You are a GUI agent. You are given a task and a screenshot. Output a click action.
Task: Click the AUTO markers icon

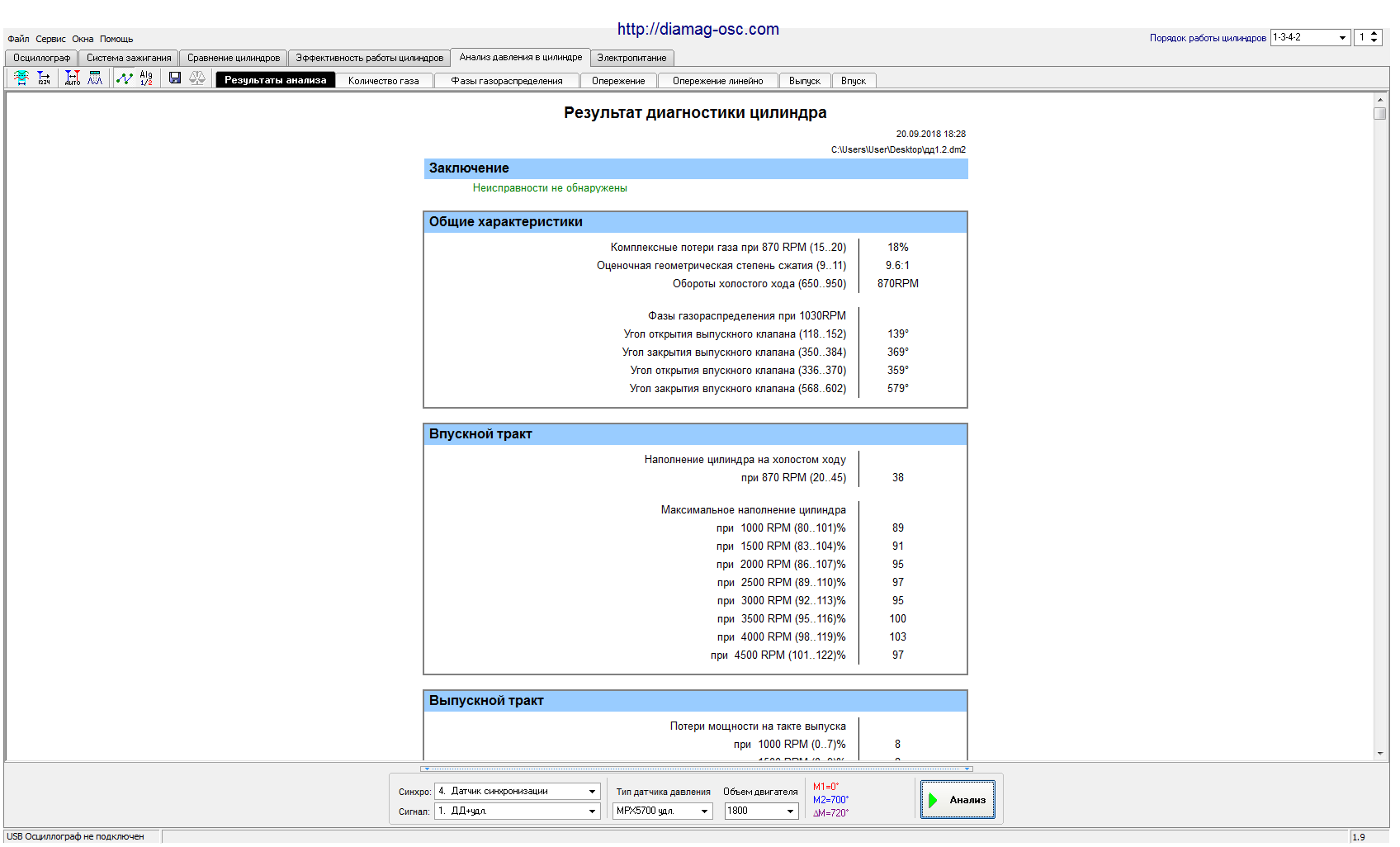tap(73, 78)
